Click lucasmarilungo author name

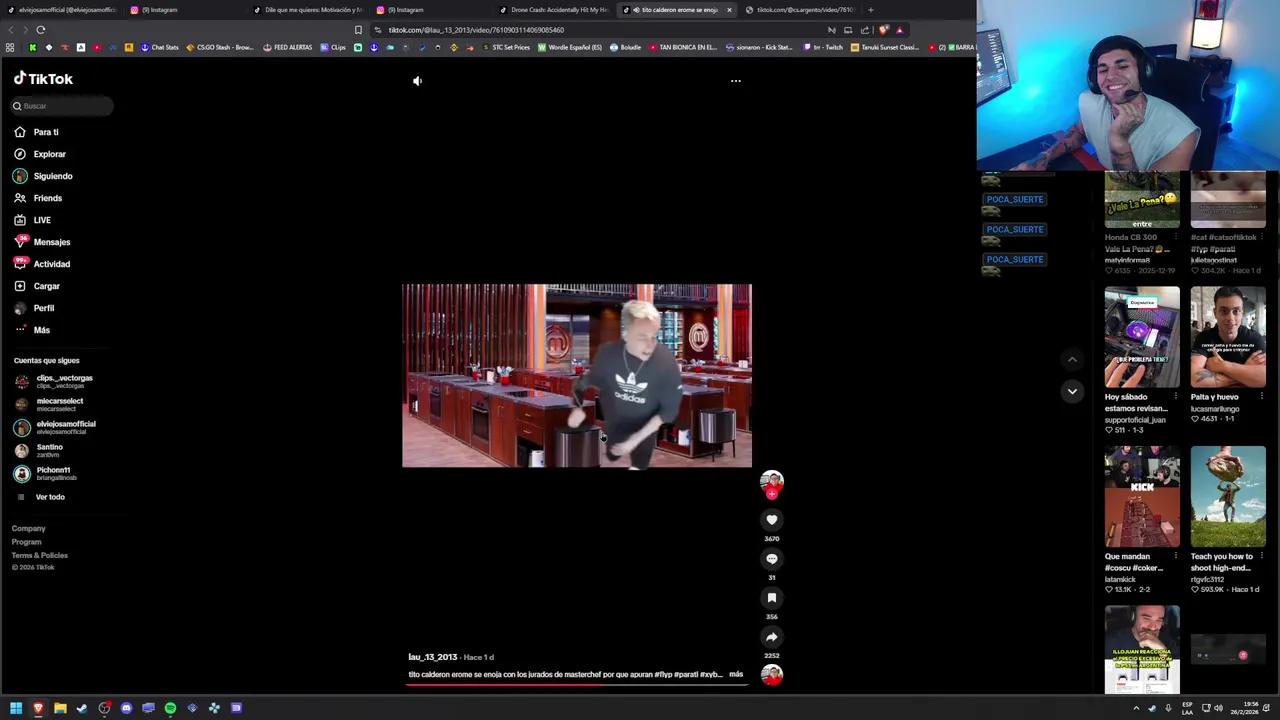point(1215,409)
